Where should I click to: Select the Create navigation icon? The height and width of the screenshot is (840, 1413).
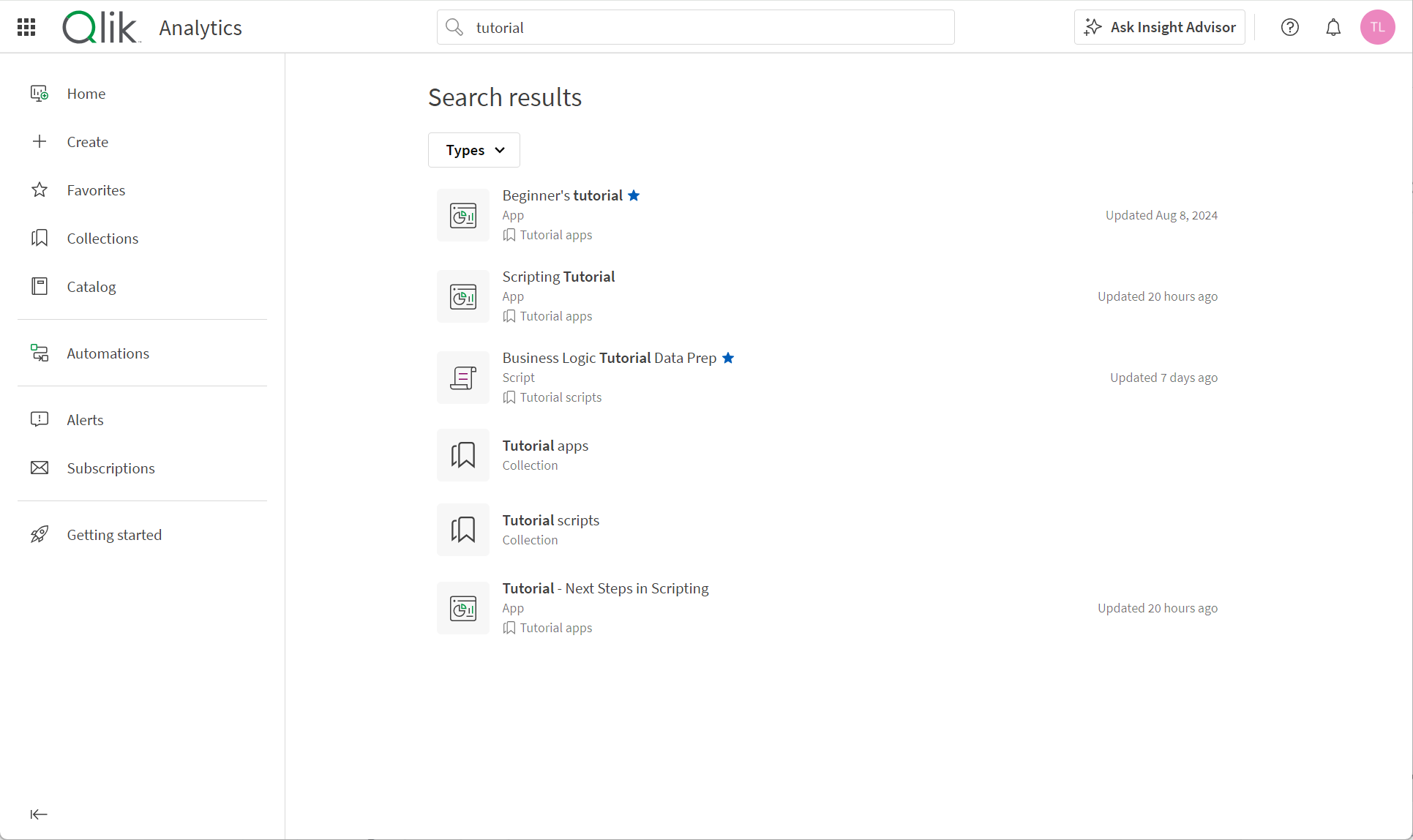pos(39,142)
